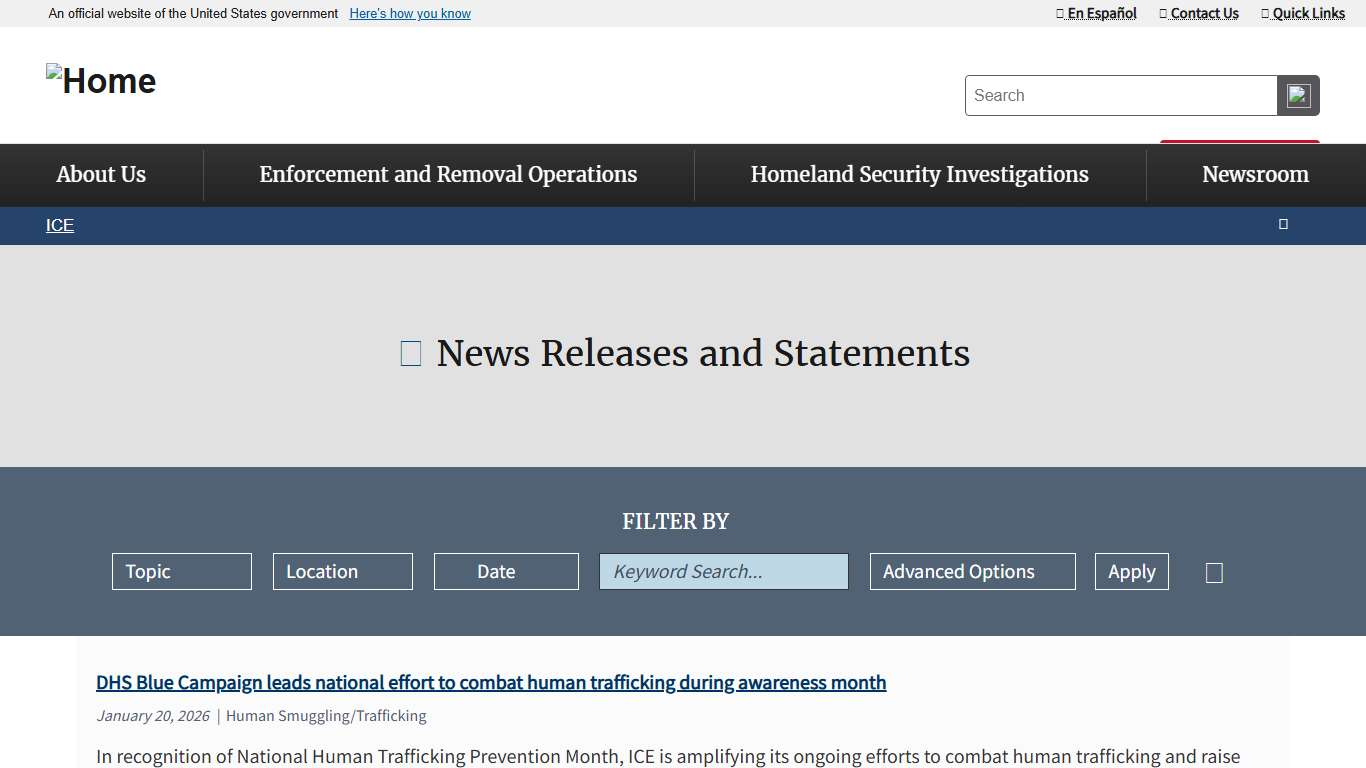Click the icon beside Quick Links
The image size is (1366, 768).
(x=1265, y=13)
